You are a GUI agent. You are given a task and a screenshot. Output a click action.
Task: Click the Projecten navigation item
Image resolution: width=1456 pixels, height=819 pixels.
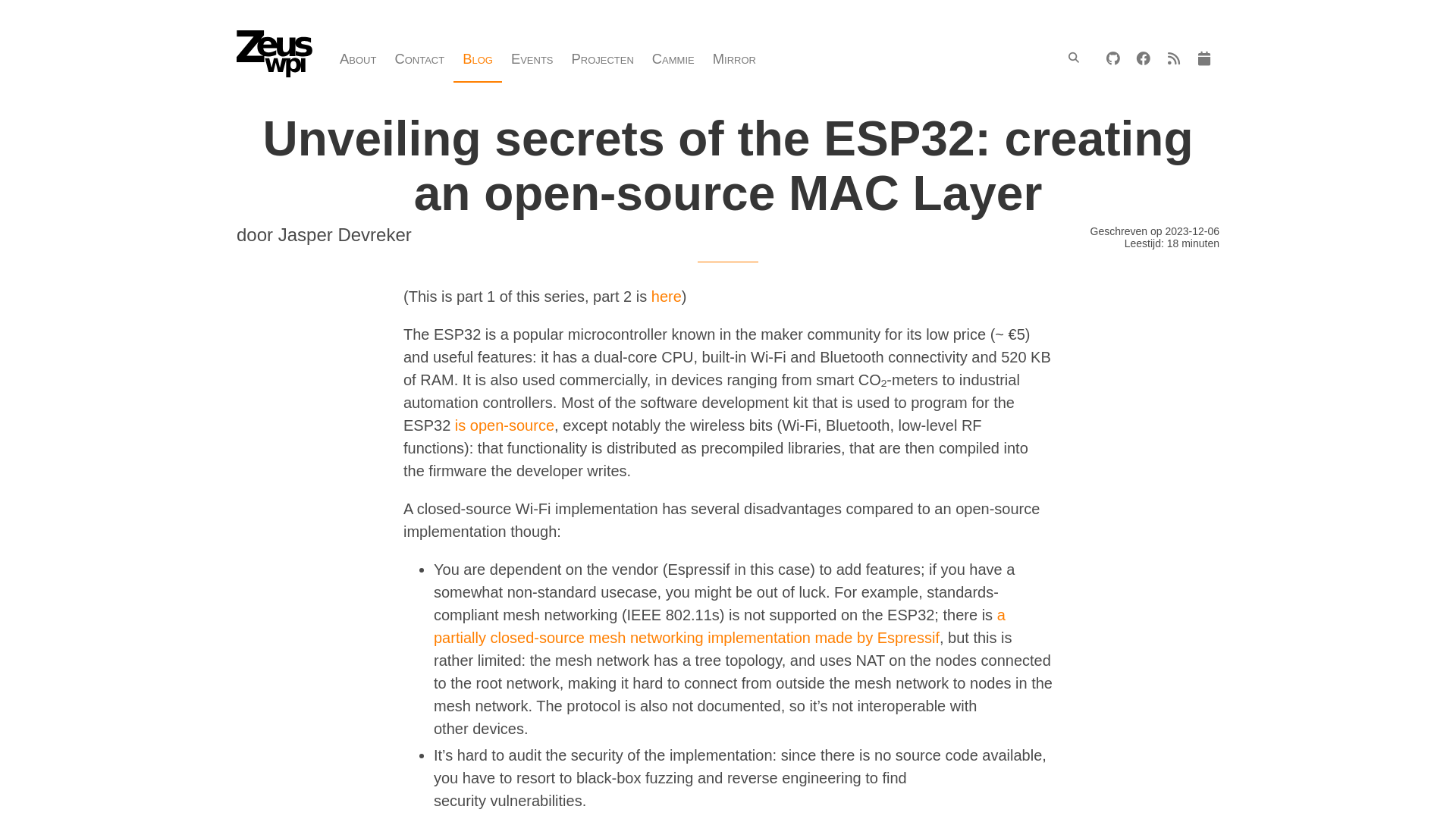602,59
